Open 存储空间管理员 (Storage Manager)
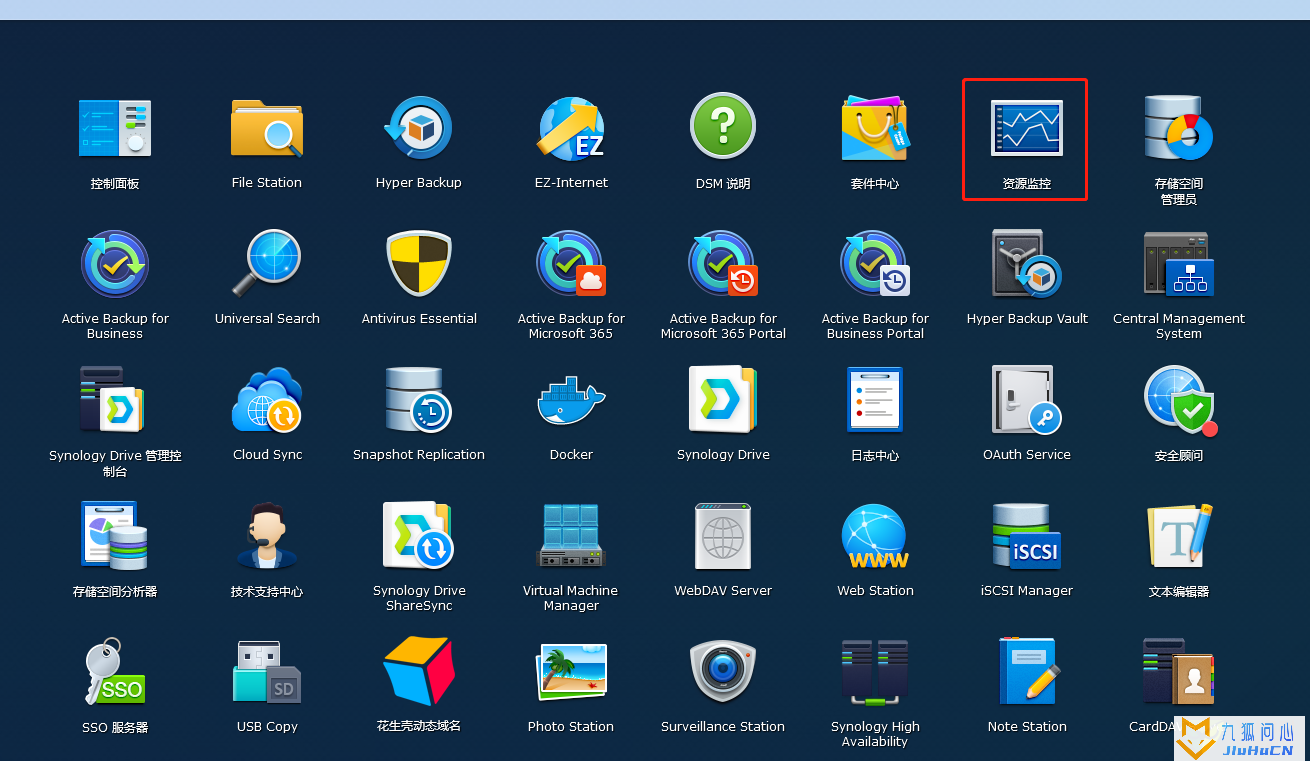The image size is (1310, 761). 1179,127
